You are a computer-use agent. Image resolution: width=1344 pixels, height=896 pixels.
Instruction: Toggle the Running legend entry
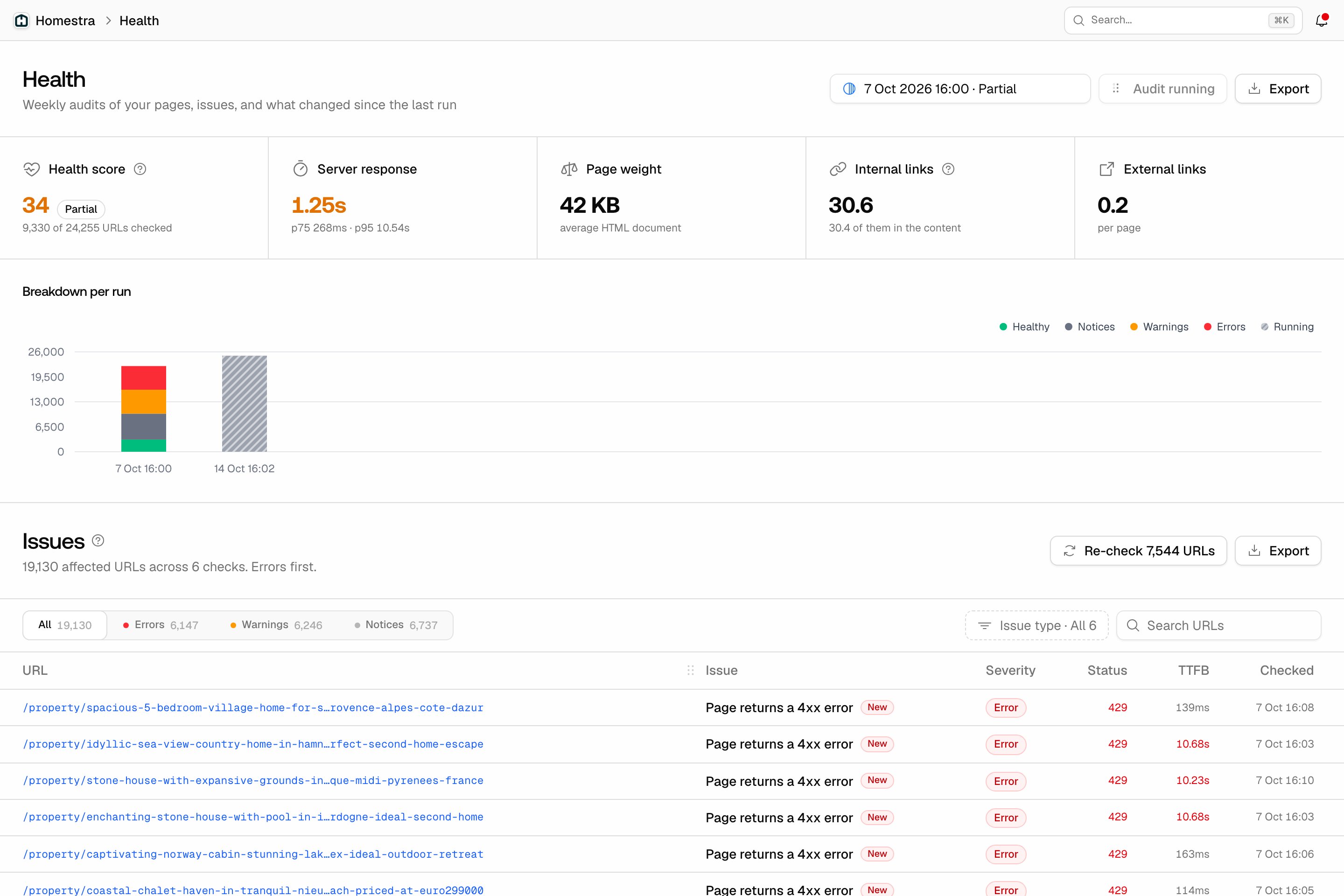(x=1287, y=327)
